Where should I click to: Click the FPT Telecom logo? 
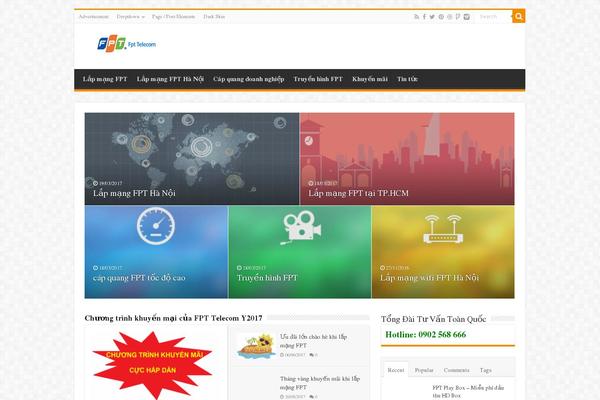coord(126,44)
